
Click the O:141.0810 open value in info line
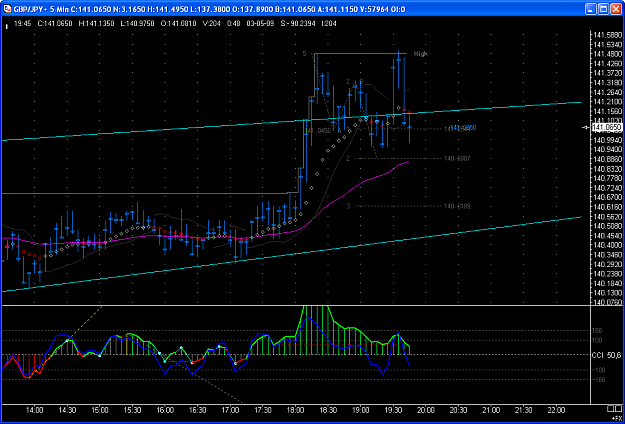[x=179, y=24]
